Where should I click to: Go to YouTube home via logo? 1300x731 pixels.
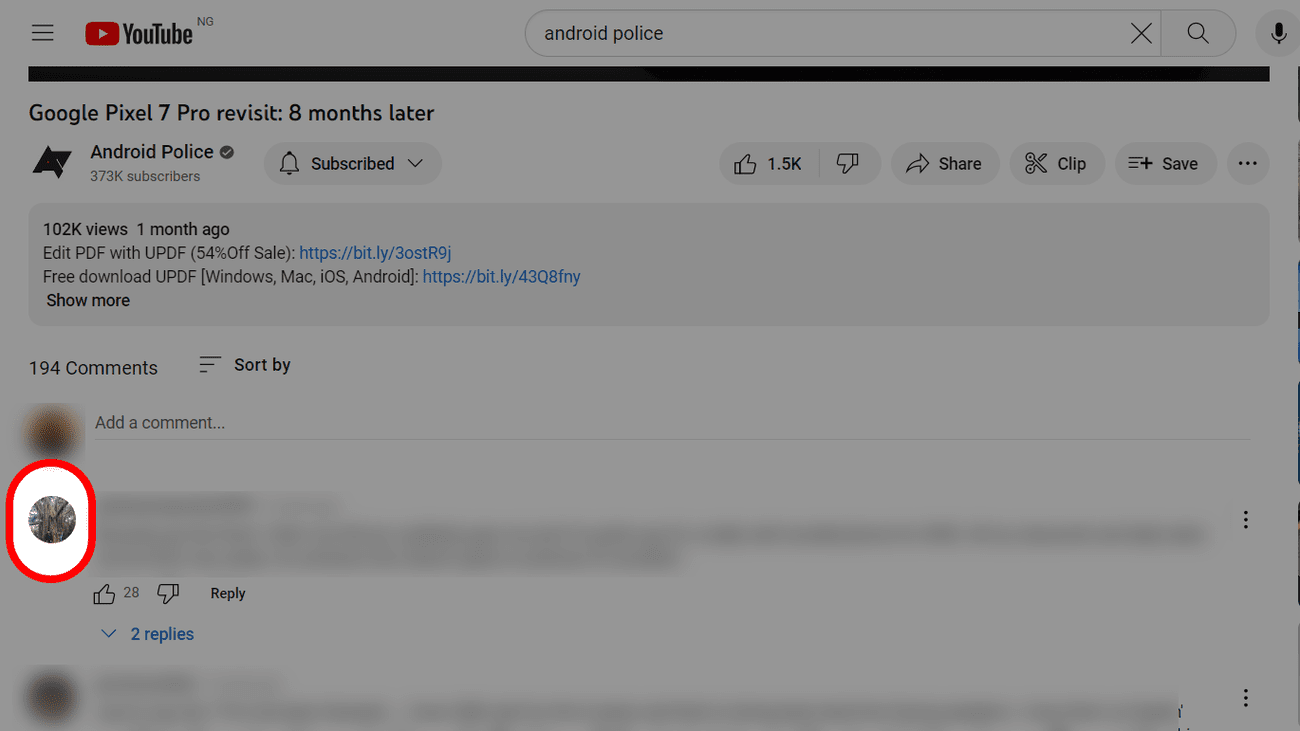pyautogui.click(x=139, y=33)
